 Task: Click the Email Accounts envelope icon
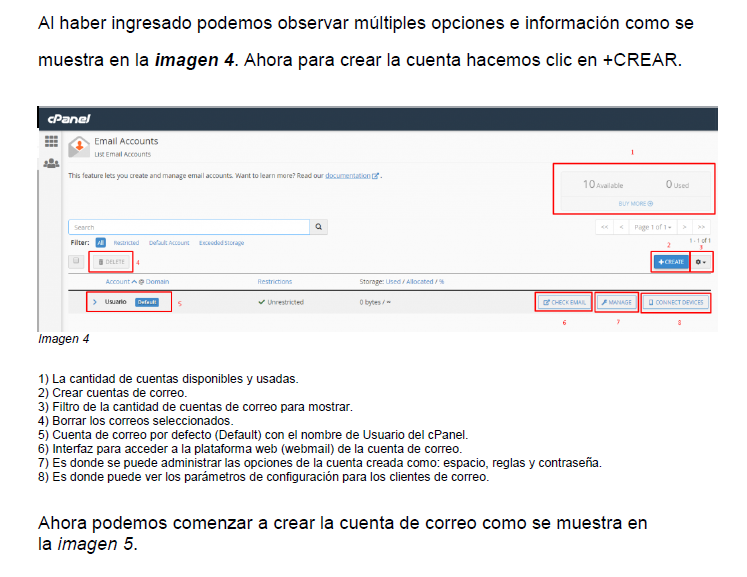(78, 147)
